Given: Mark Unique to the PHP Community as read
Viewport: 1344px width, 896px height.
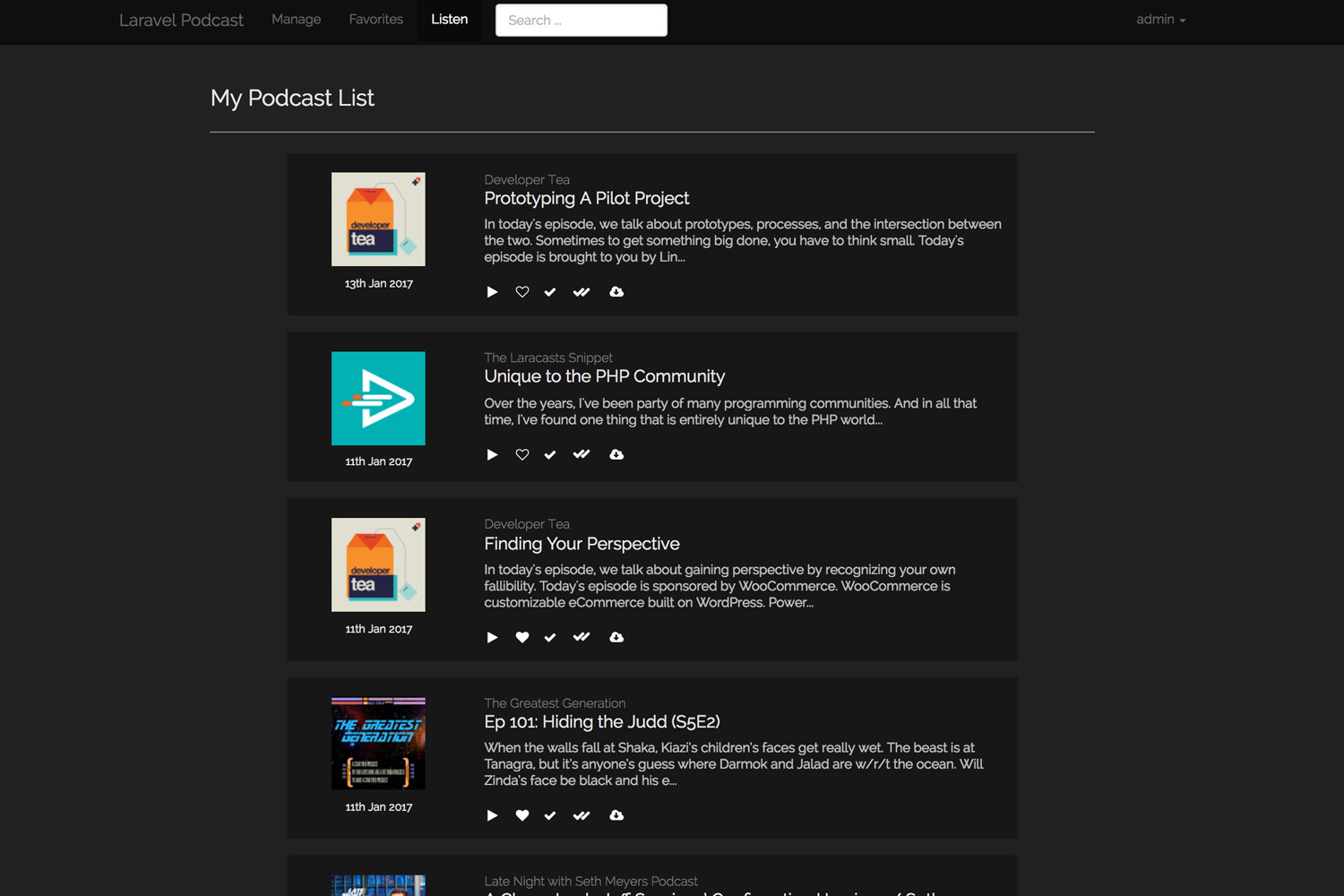Looking at the screenshot, I should pos(550,455).
